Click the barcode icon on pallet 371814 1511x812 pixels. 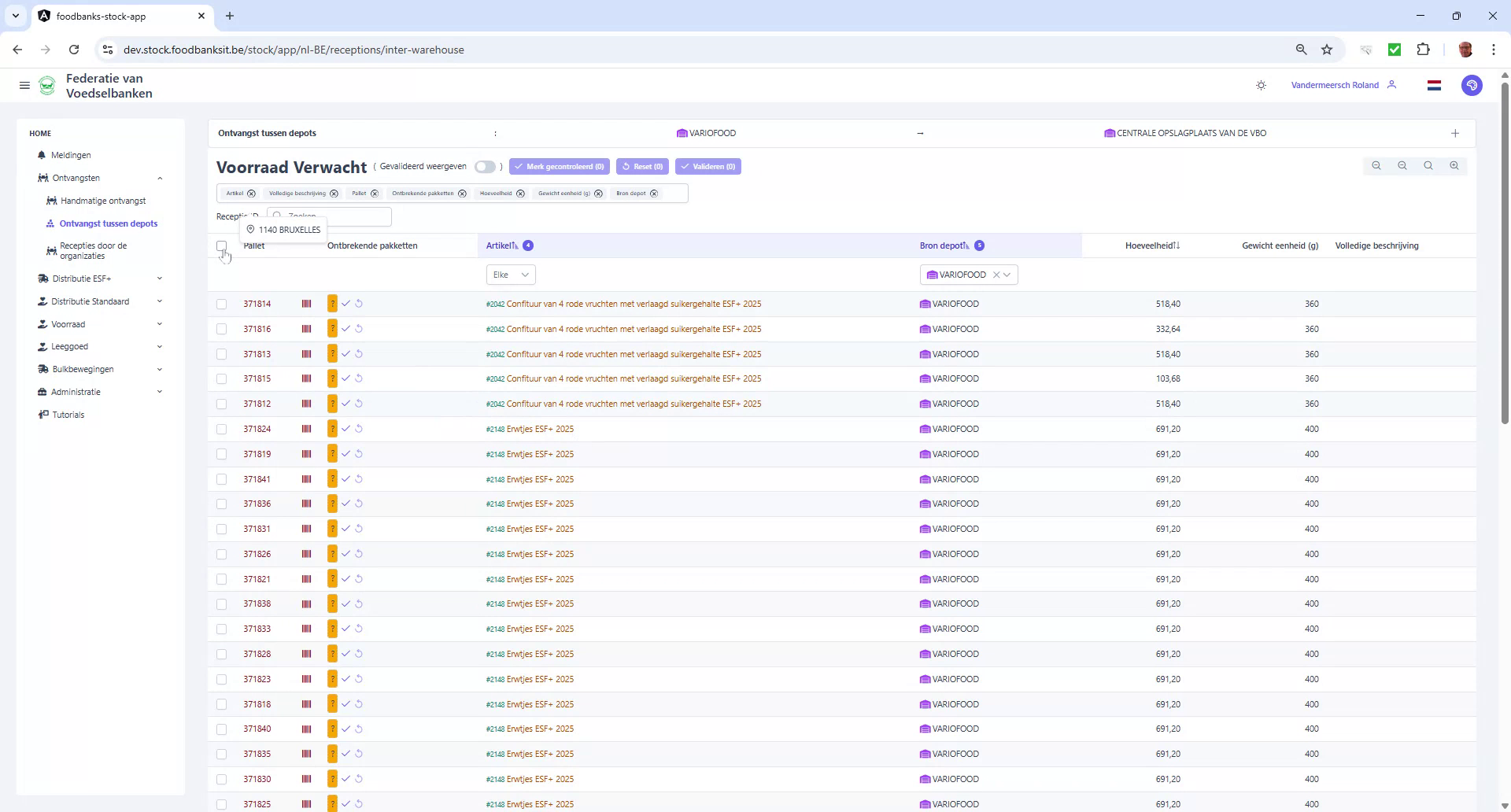coord(307,304)
